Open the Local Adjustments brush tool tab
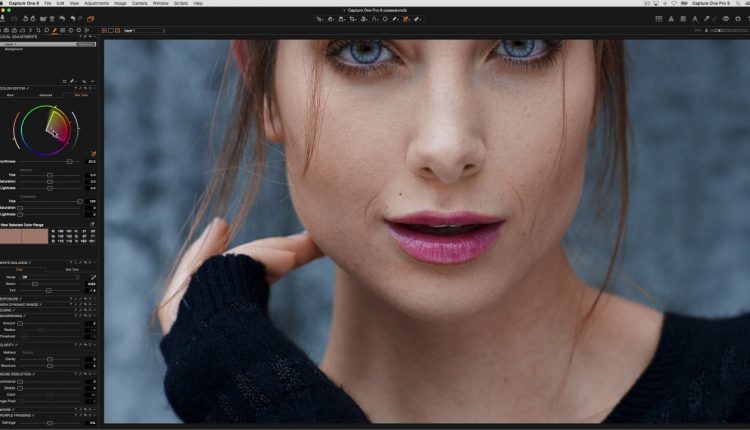Viewport: 750px width, 430px height. coord(55,30)
